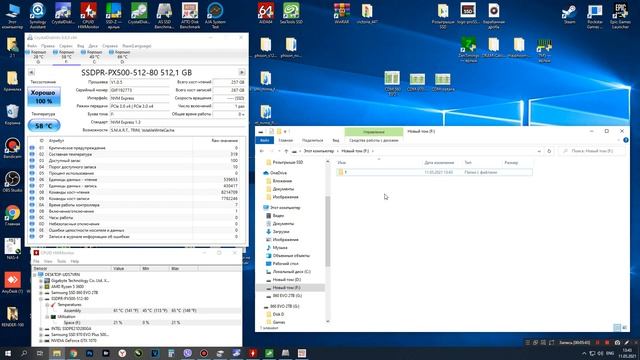This screenshot has width=640, height=360.
Task: Collapse the SSDPR-PX500-512-80 node in HWMonitor
Action: [x=41, y=299]
